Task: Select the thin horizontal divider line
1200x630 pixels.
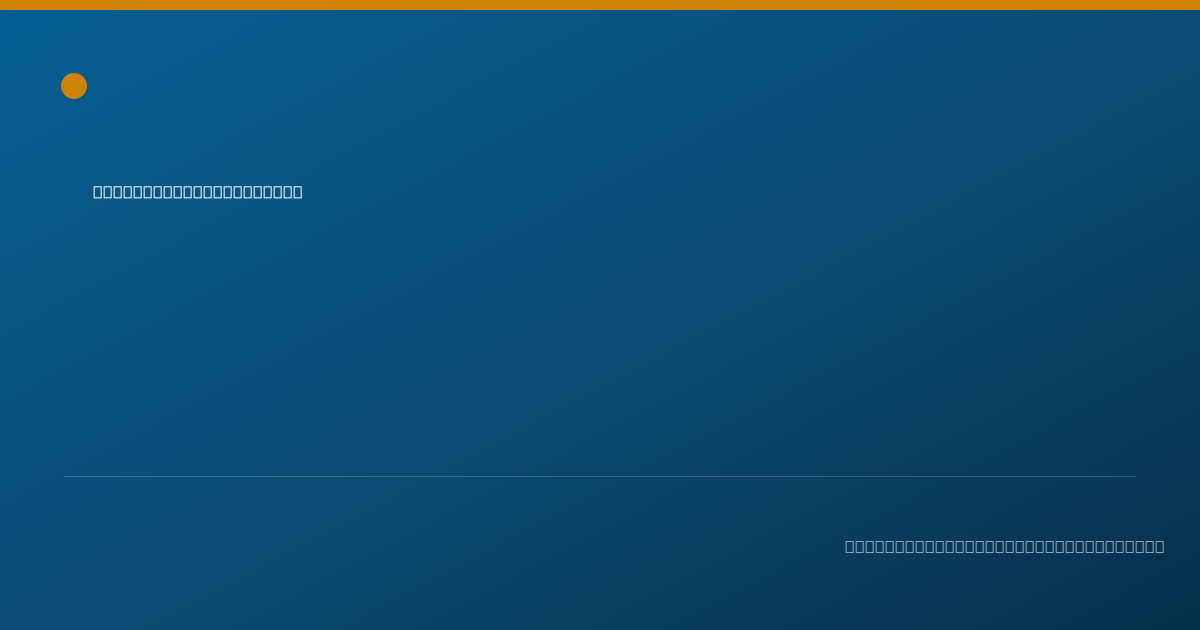Action: point(600,476)
